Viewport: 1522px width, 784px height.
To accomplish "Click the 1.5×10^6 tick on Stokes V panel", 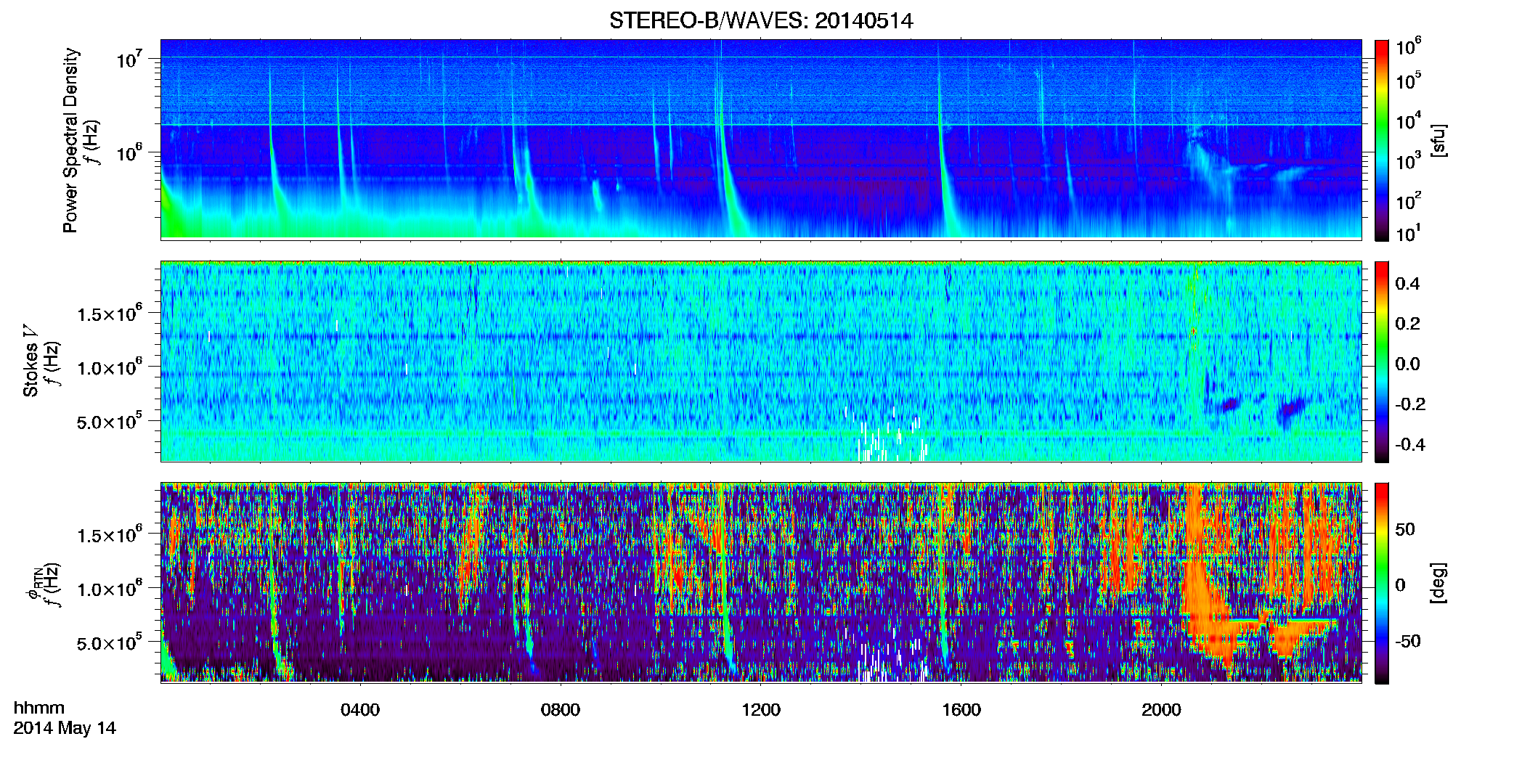I will pos(110,314).
